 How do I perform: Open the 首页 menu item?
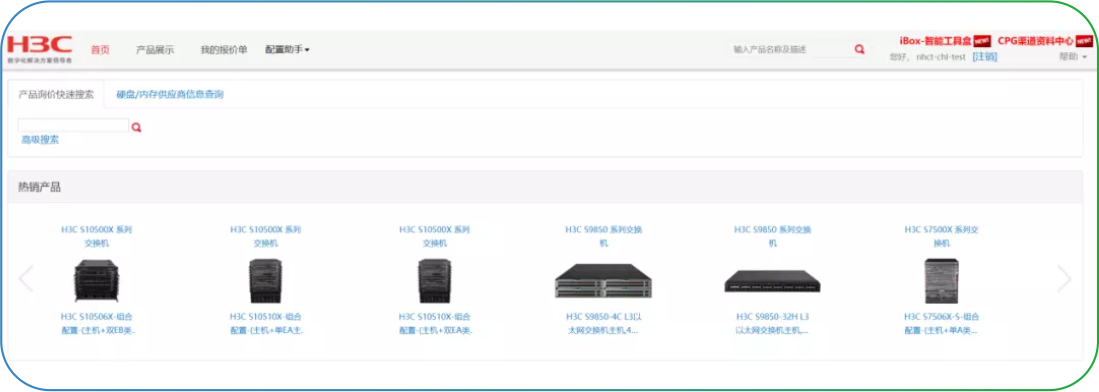point(100,50)
